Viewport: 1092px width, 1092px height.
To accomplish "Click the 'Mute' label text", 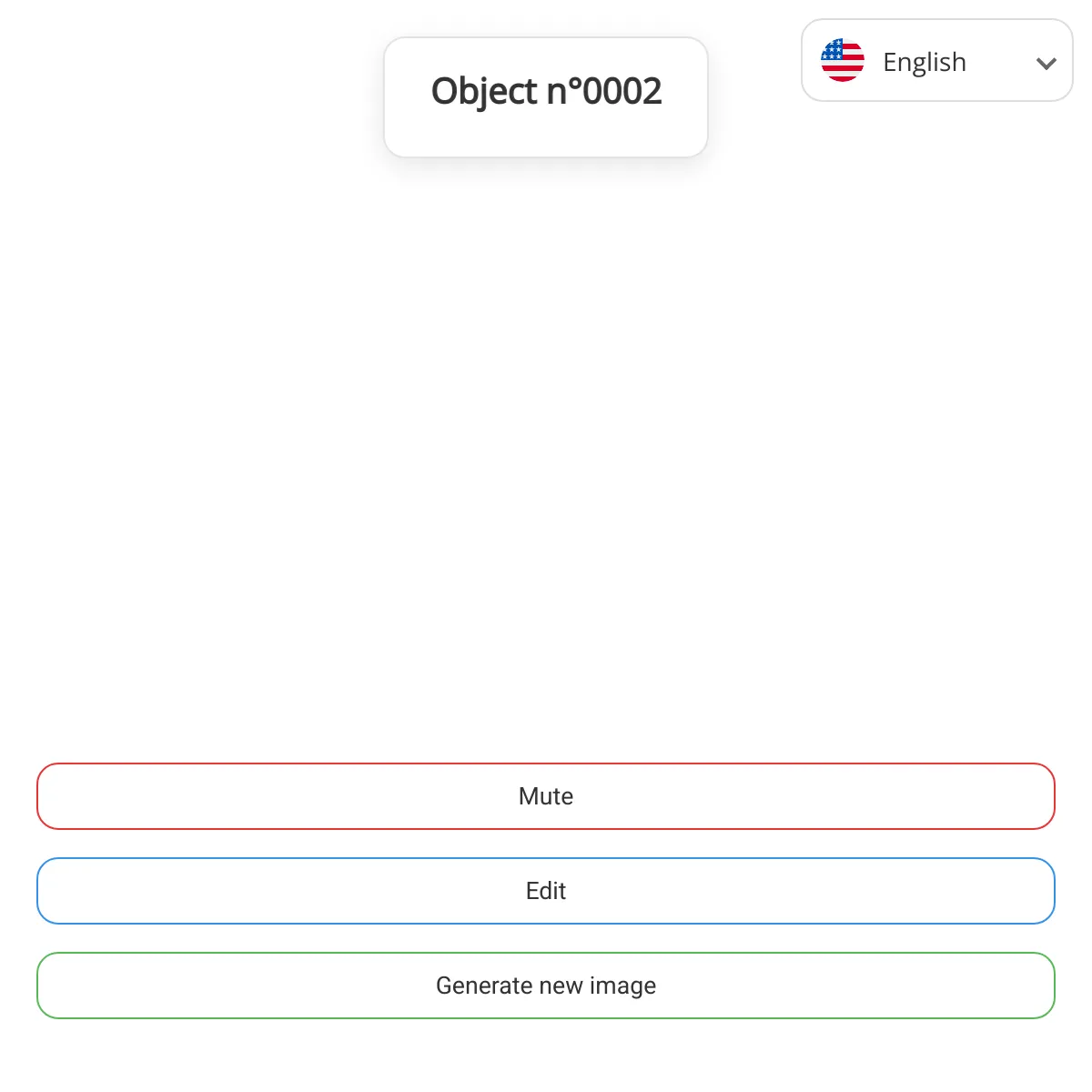I will (546, 796).
